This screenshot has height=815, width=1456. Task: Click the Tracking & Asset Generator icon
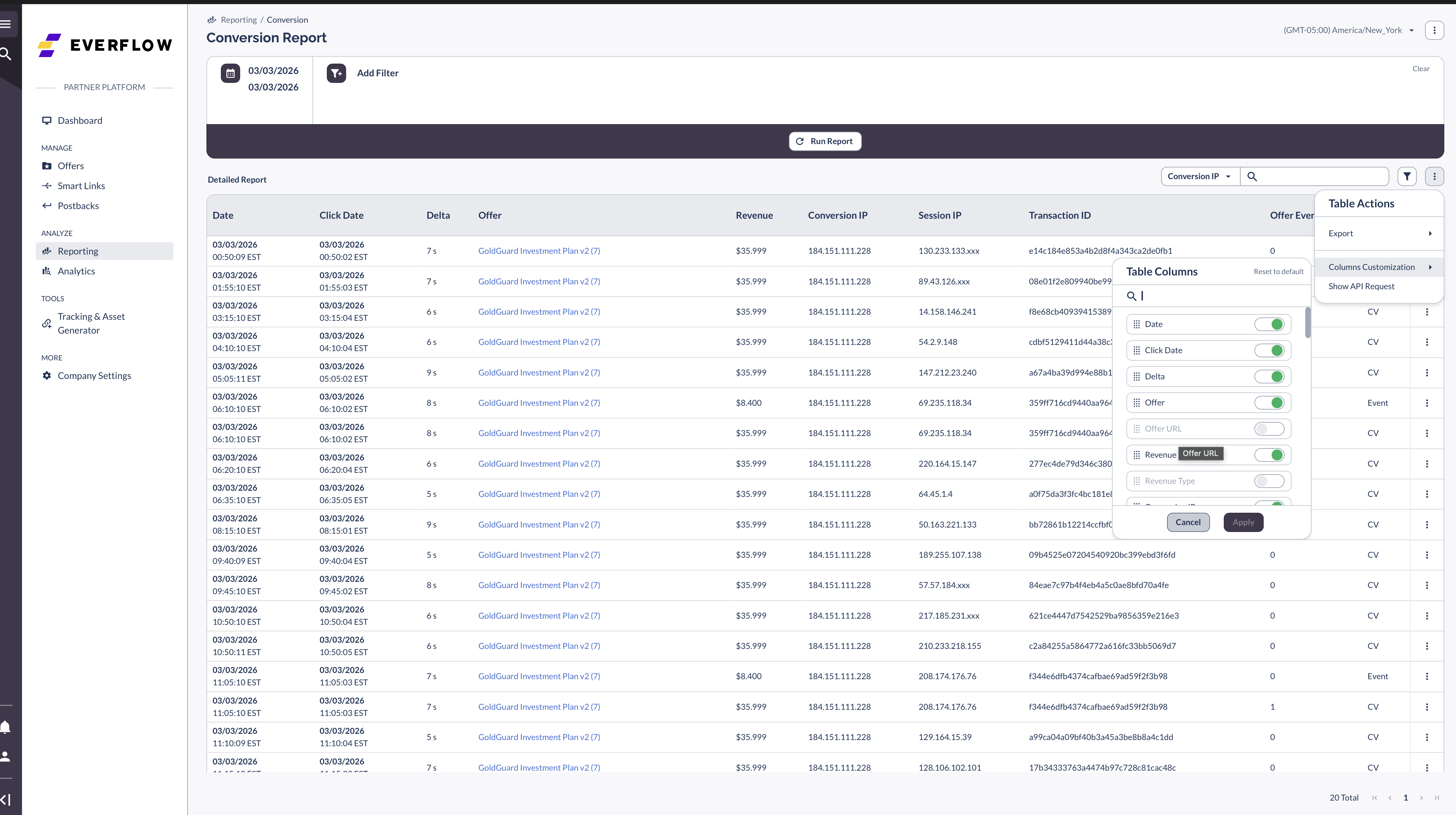tap(47, 323)
